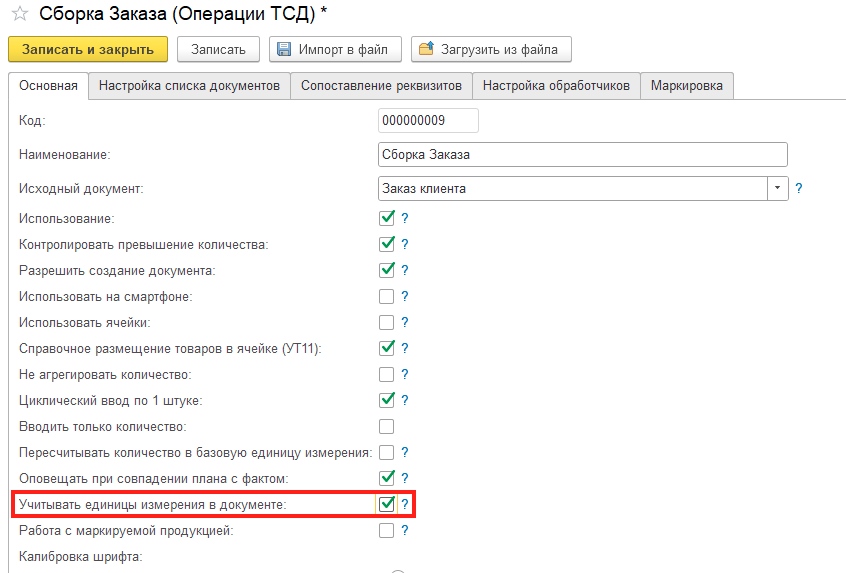846x573 pixels.
Task: Add form to favorites with star icon
Action: [20, 13]
